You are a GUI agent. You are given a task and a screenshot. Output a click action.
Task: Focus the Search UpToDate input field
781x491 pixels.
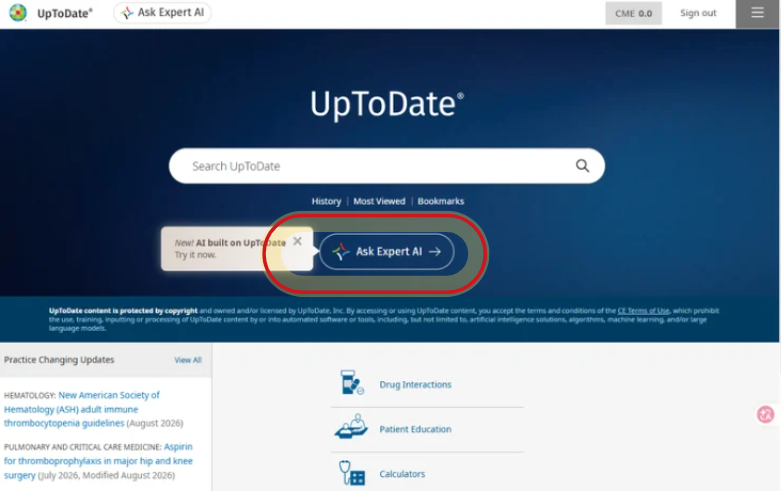pyautogui.click(x=387, y=166)
